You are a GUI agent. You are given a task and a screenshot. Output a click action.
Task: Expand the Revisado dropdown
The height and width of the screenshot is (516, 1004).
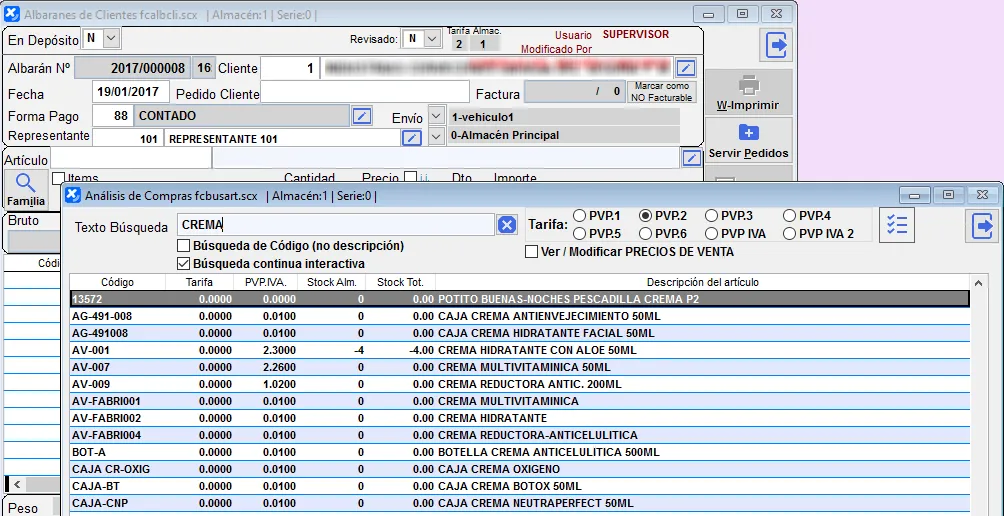click(x=431, y=38)
